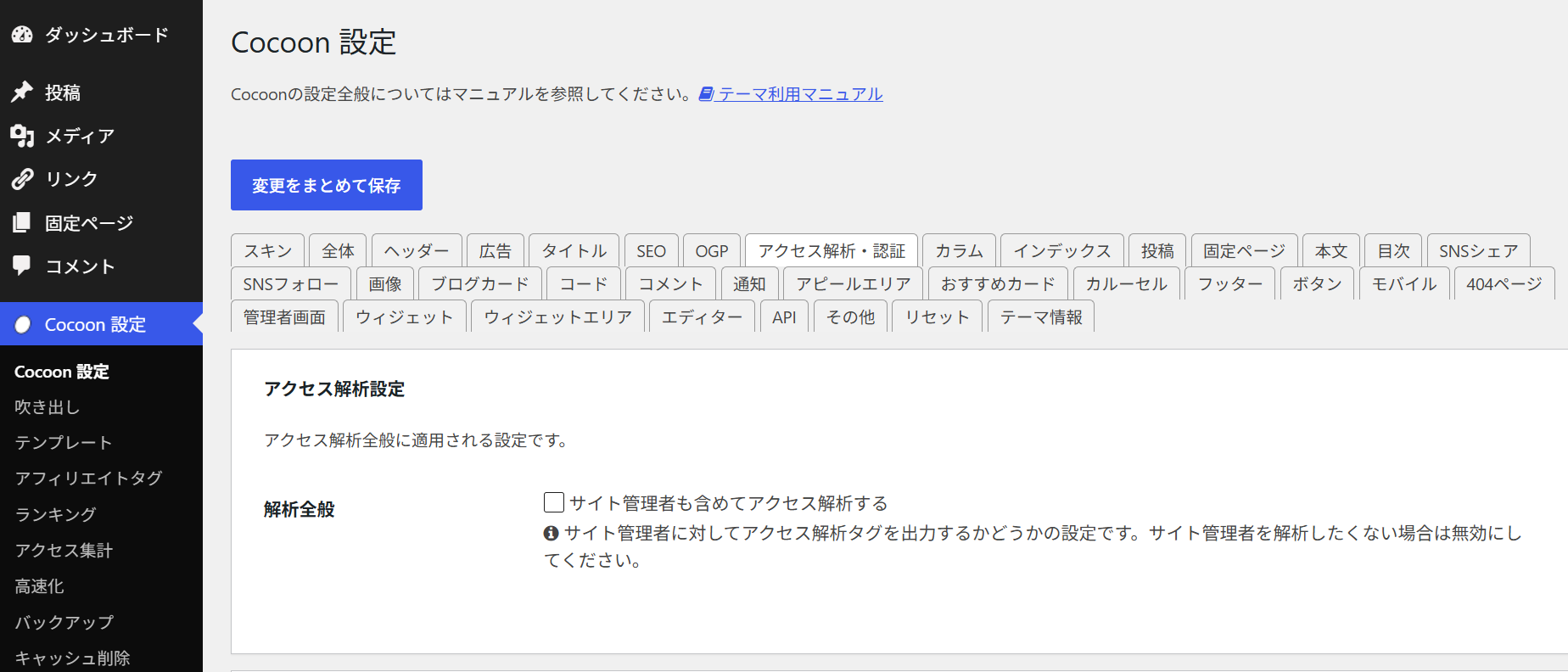Image resolution: width=1568 pixels, height=672 pixels.
Task: Select the アクセス解析・認証 tab
Action: [832, 250]
